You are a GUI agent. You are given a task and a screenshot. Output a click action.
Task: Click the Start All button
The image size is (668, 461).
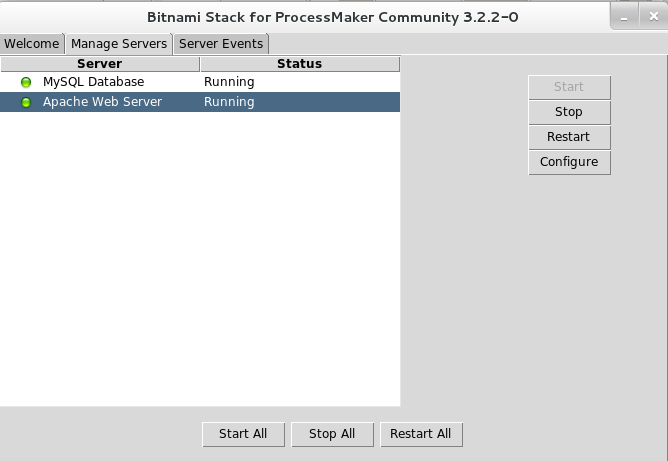coord(243,434)
